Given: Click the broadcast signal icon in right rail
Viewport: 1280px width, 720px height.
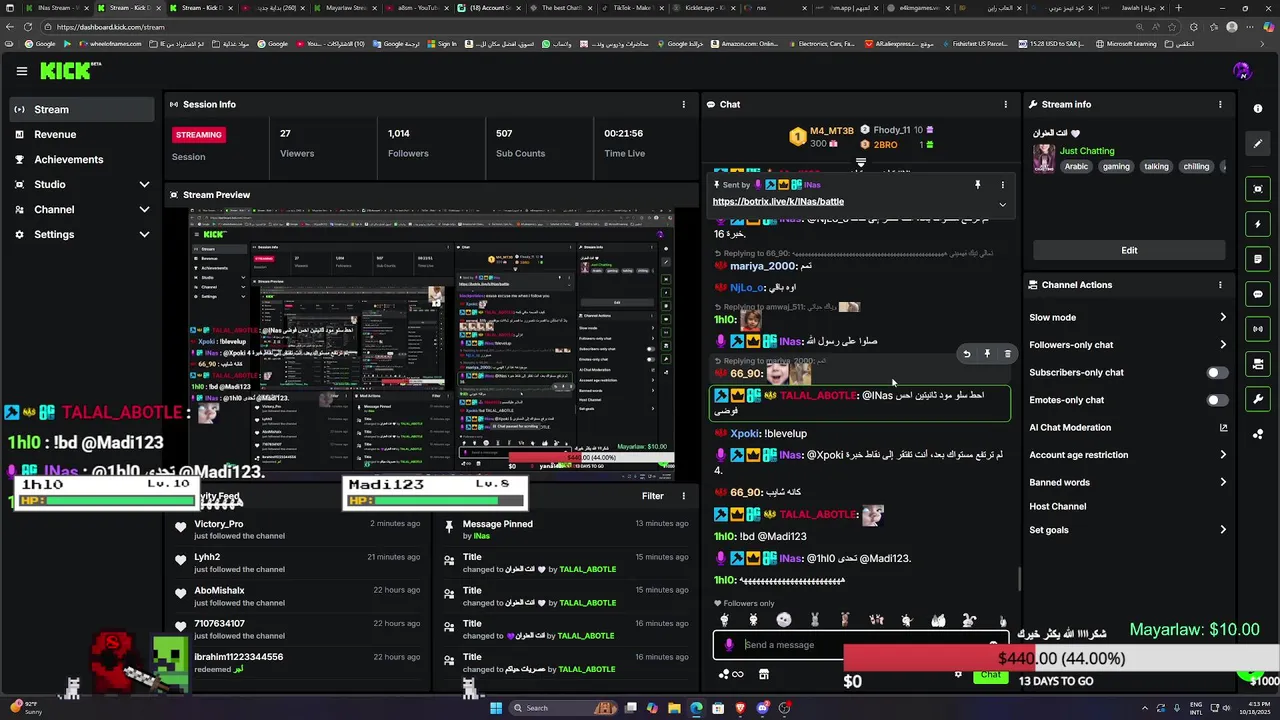Looking at the screenshot, I should click(x=1258, y=329).
